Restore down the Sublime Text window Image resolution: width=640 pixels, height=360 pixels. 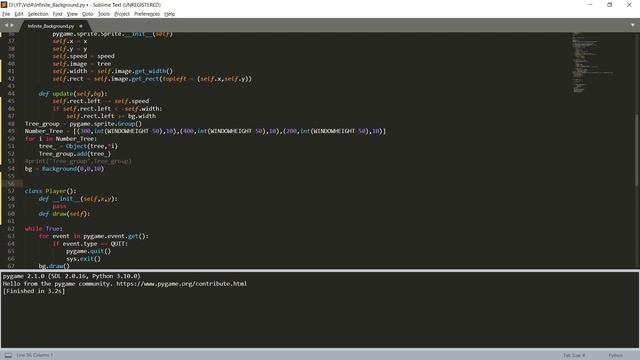[x=609, y=4]
